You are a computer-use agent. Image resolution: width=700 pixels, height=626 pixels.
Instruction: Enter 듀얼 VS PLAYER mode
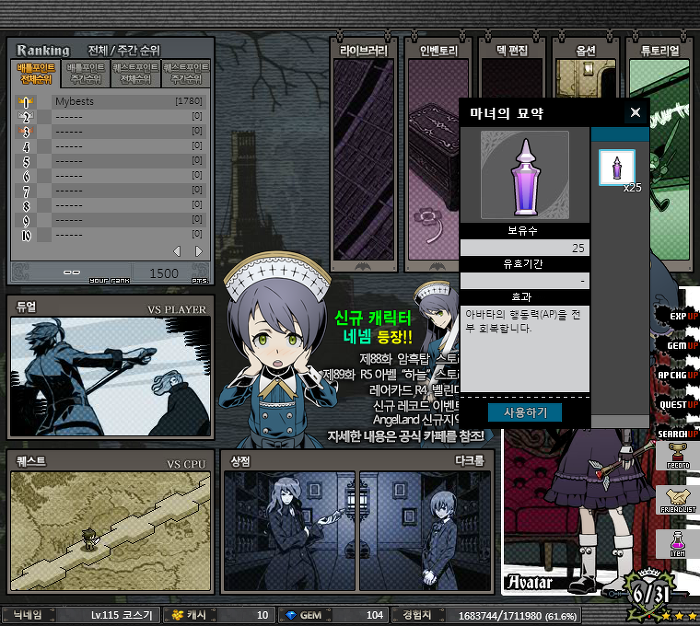pos(110,367)
